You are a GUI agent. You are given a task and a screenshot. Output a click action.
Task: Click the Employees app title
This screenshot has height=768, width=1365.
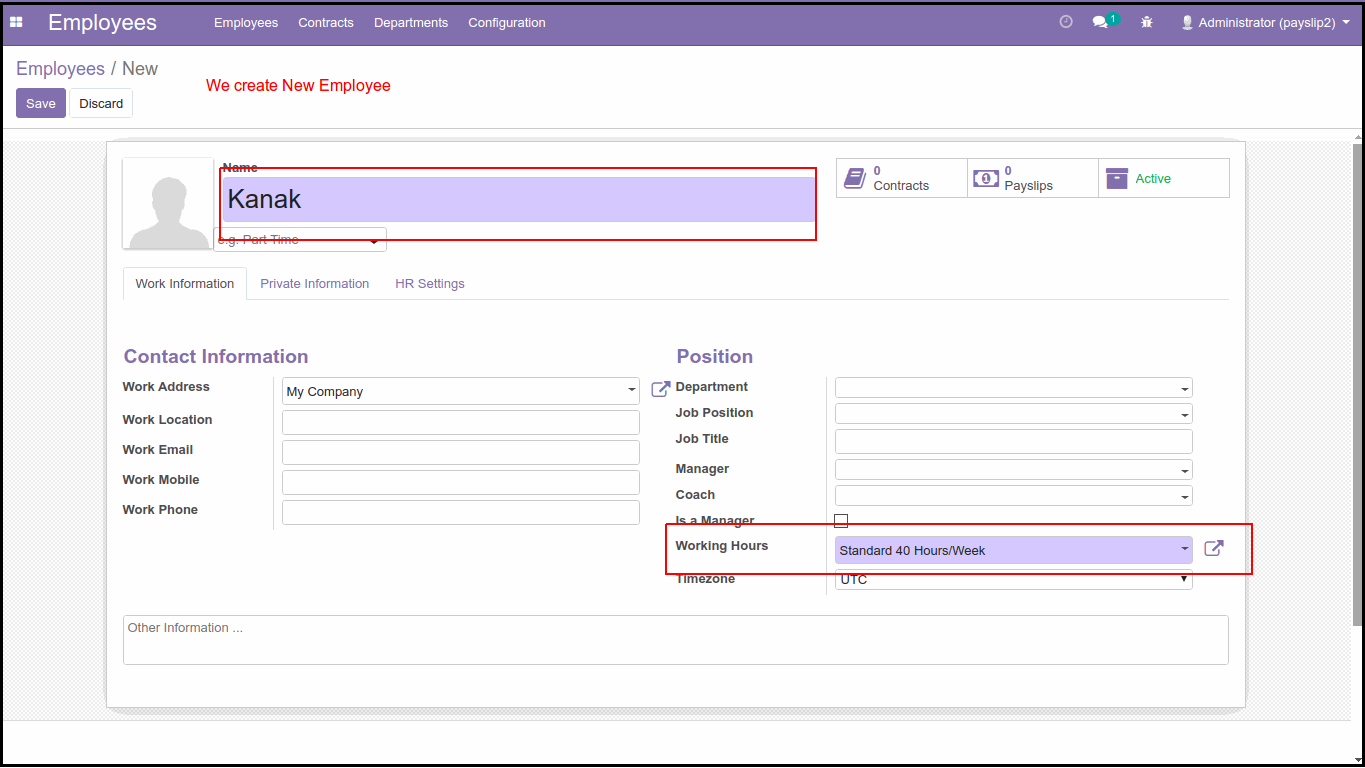102,22
